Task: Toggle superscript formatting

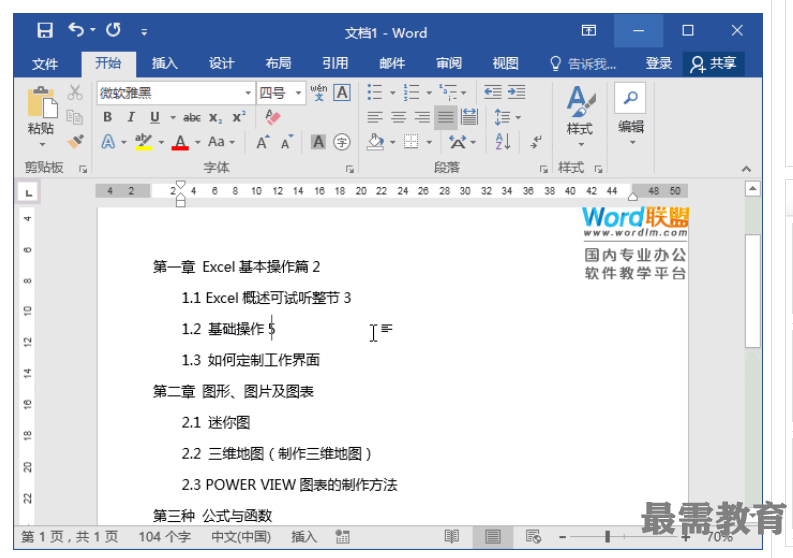Action: (x=239, y=117)
